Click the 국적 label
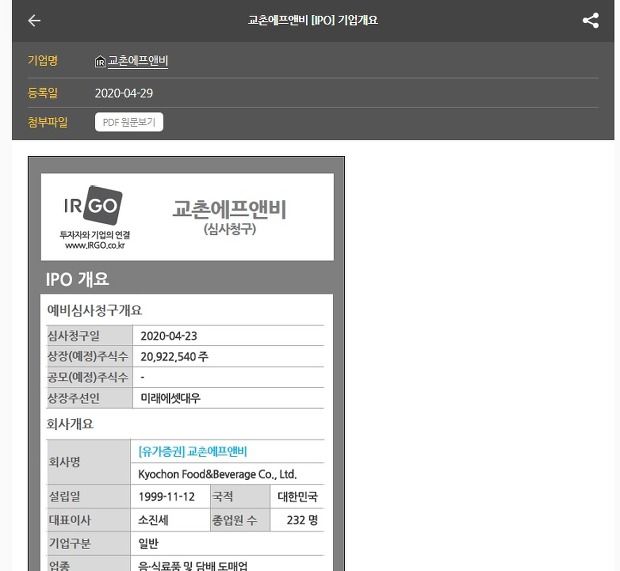This screenshot has width=620, height=571. [223, 496]
